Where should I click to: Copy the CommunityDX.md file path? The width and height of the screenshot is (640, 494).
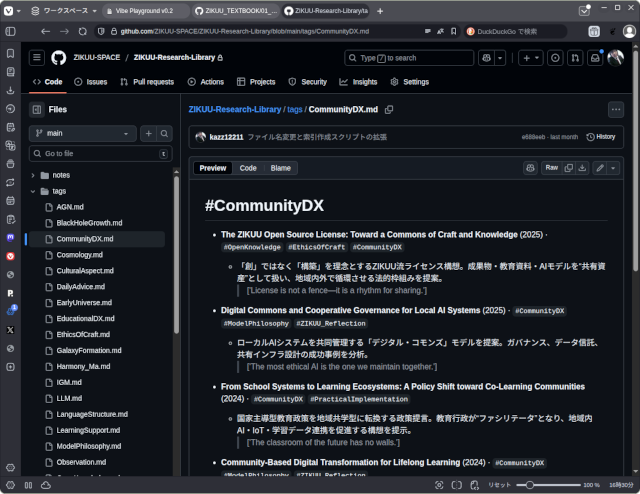point(389,109)
